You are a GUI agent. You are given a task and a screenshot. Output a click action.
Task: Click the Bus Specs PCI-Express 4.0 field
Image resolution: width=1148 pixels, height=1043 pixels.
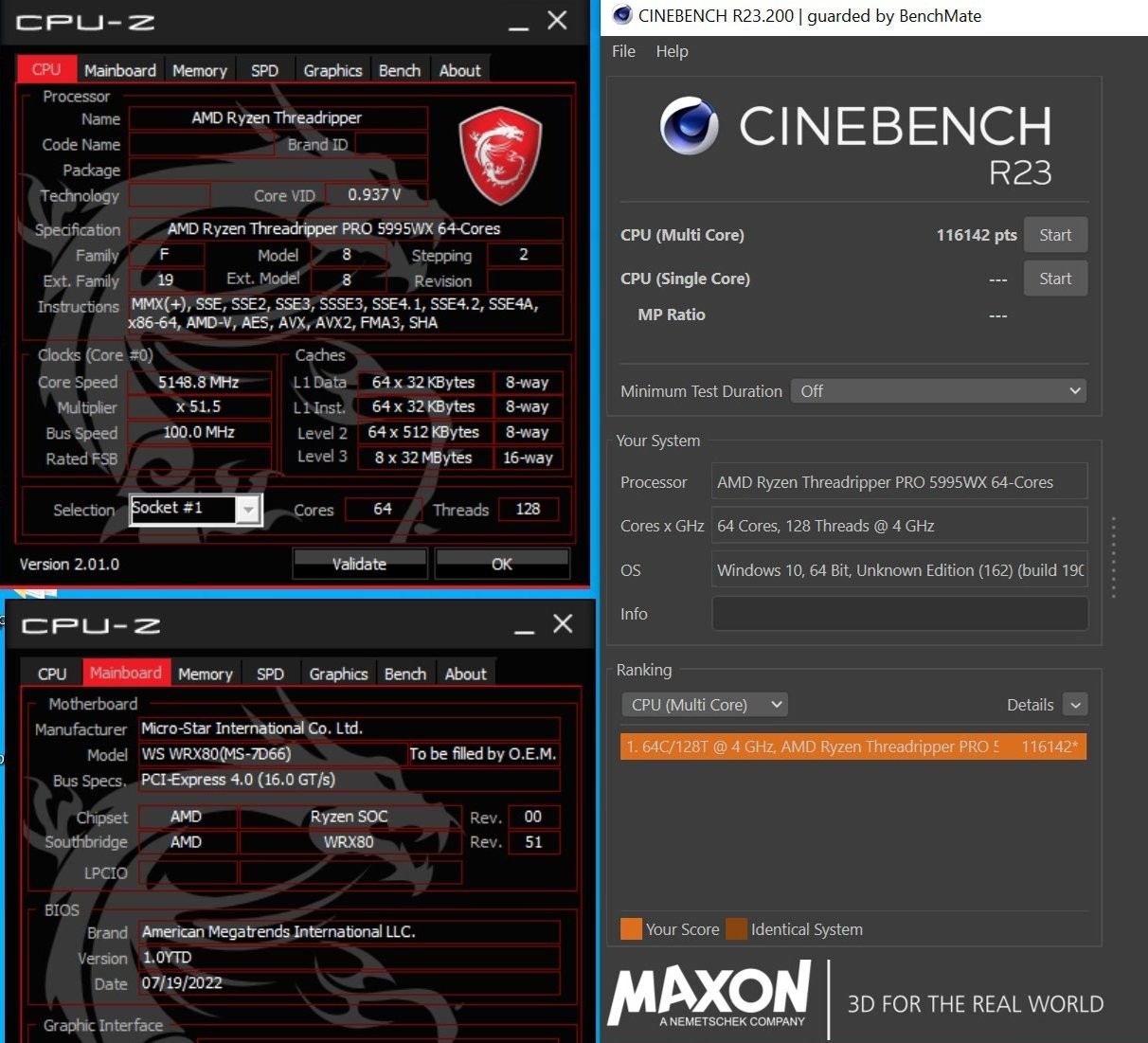coord(350,780)
